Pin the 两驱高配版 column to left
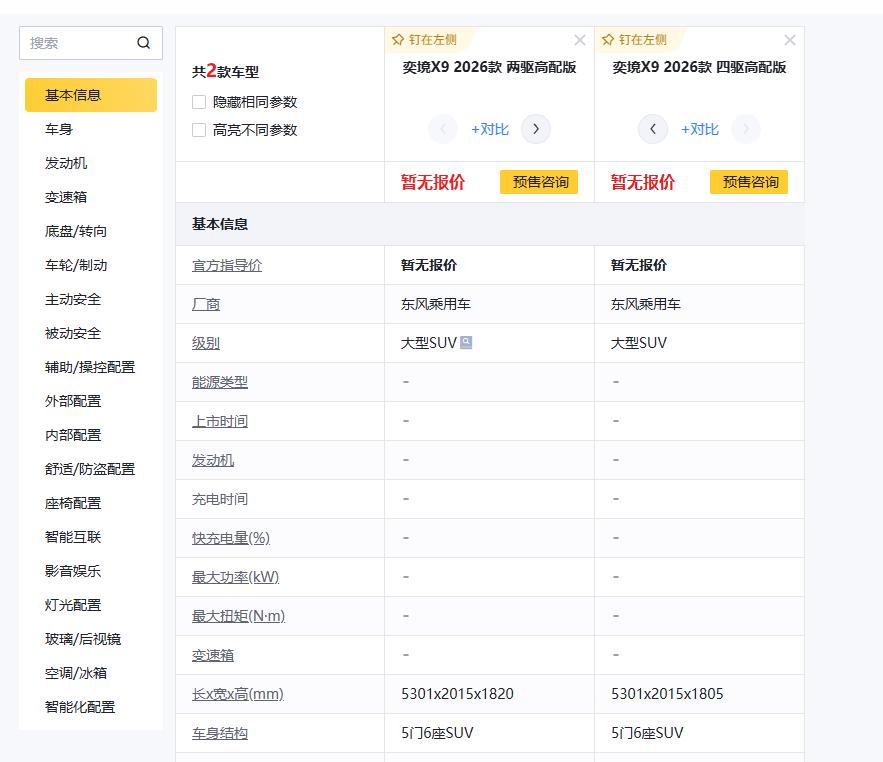The image size is (883, 762). click(424, 40)
